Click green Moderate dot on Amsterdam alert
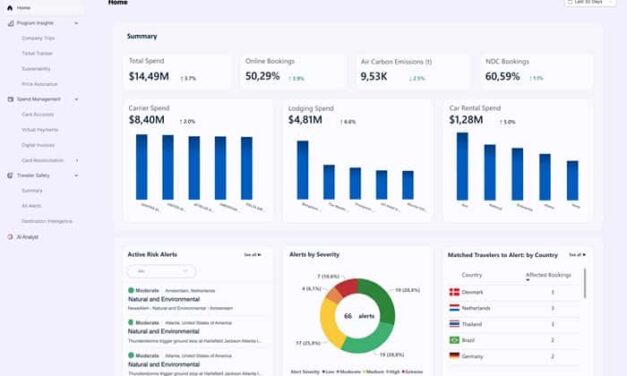The height and width of the screenshot is (376, 627). [131, 290]
